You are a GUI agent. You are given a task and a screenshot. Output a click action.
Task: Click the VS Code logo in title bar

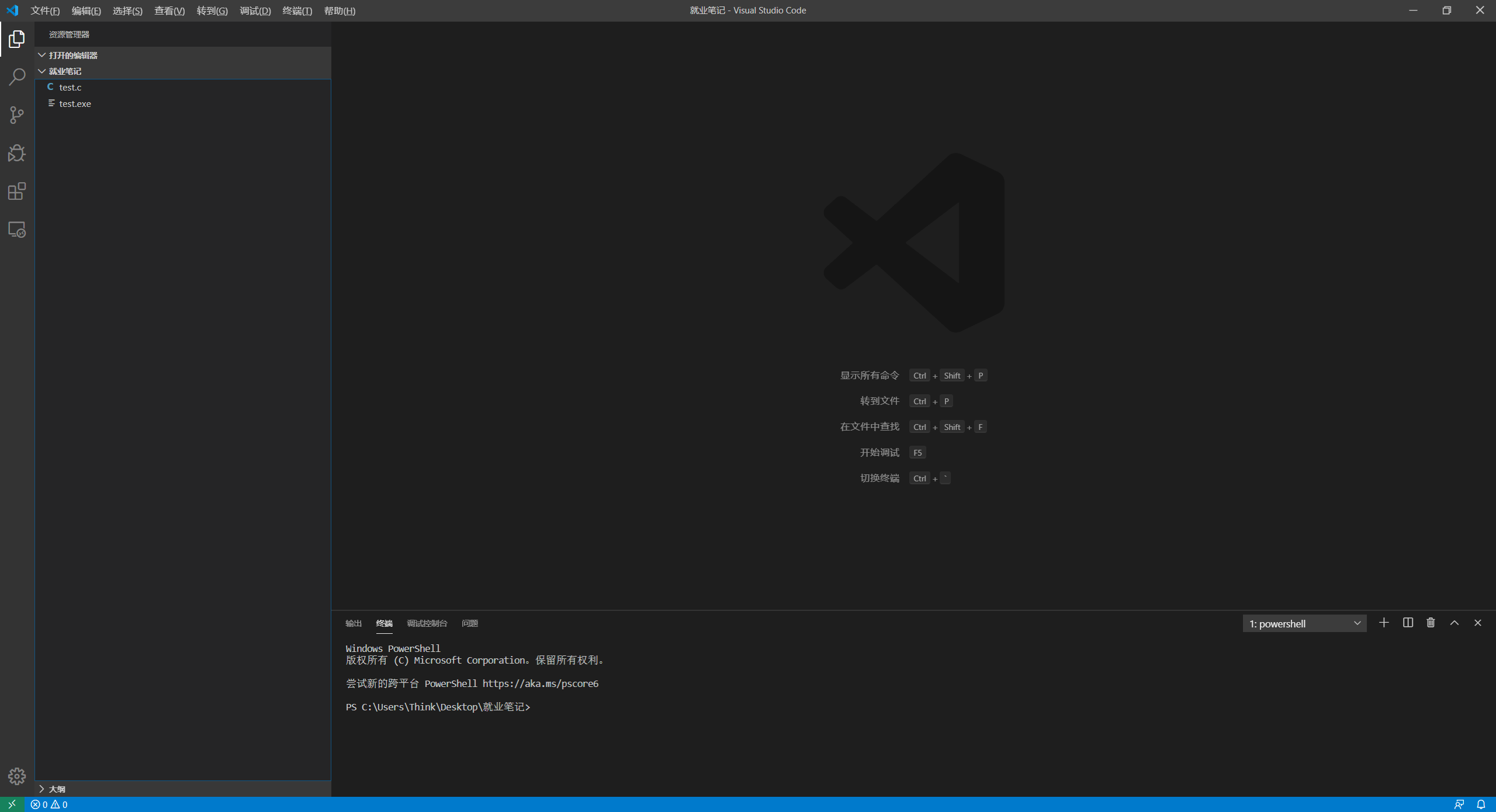(12, 11)
